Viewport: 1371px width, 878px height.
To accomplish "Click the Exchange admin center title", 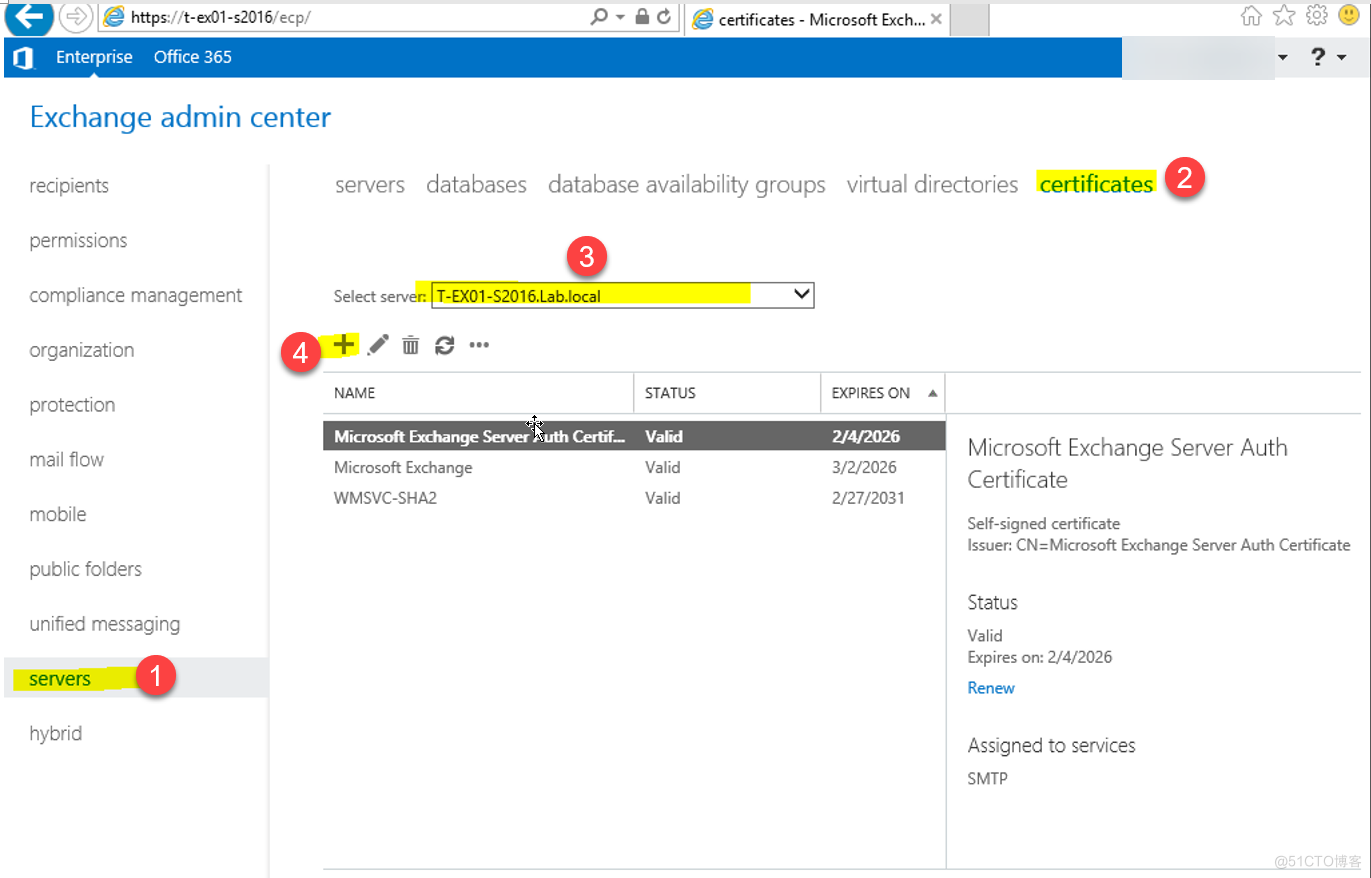I will (x=180, y=117).
